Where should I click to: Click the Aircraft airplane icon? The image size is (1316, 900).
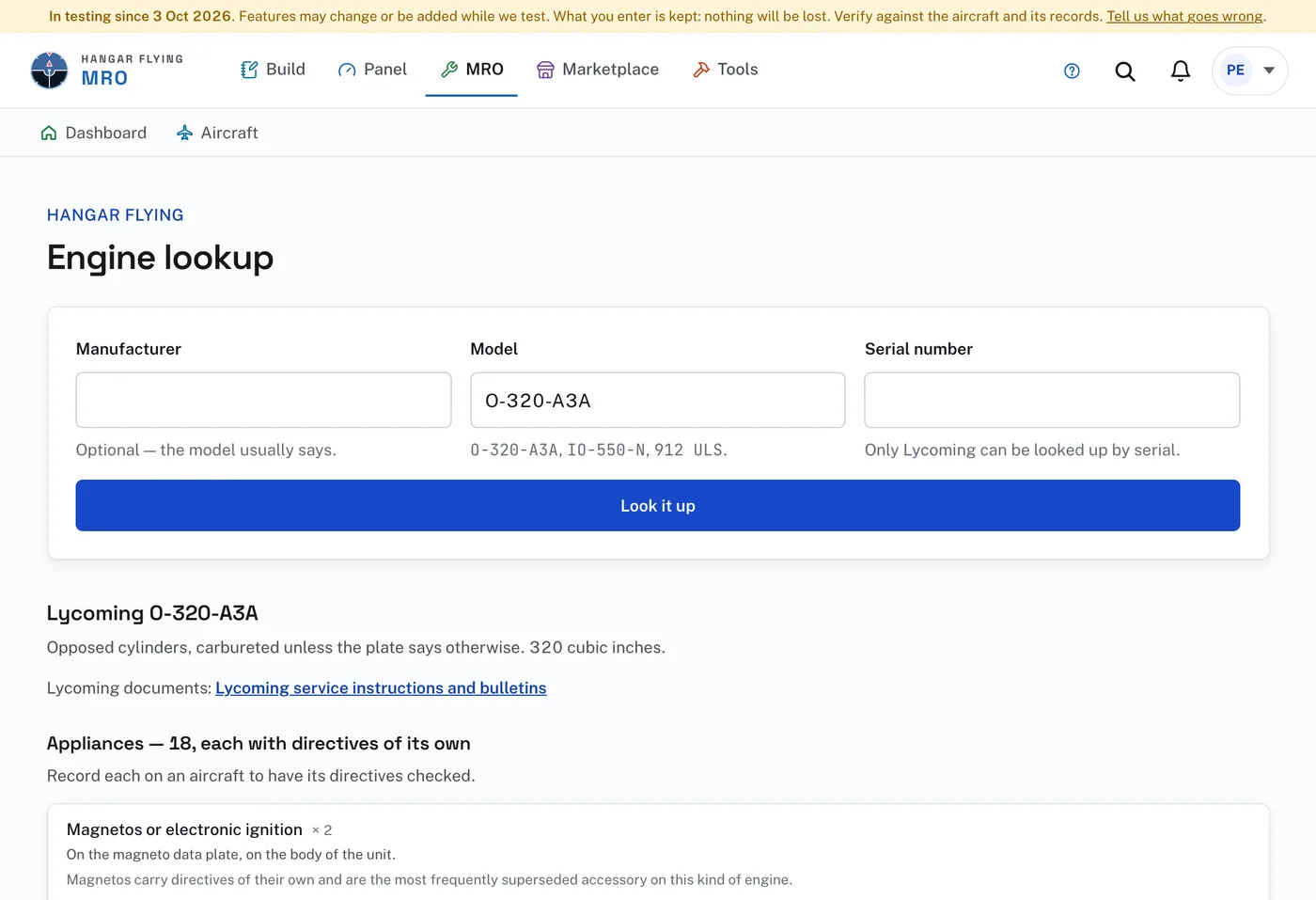click(x=184, y=133)
